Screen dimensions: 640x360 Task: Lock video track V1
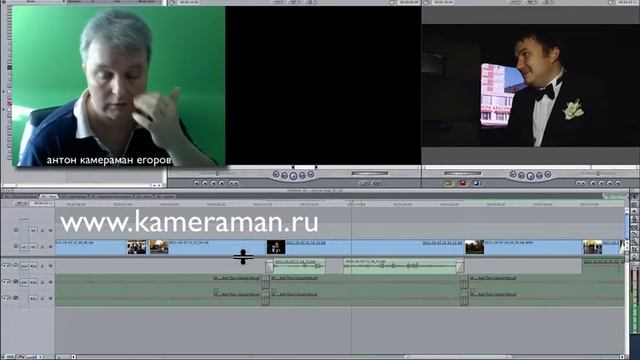pos(42,247)
